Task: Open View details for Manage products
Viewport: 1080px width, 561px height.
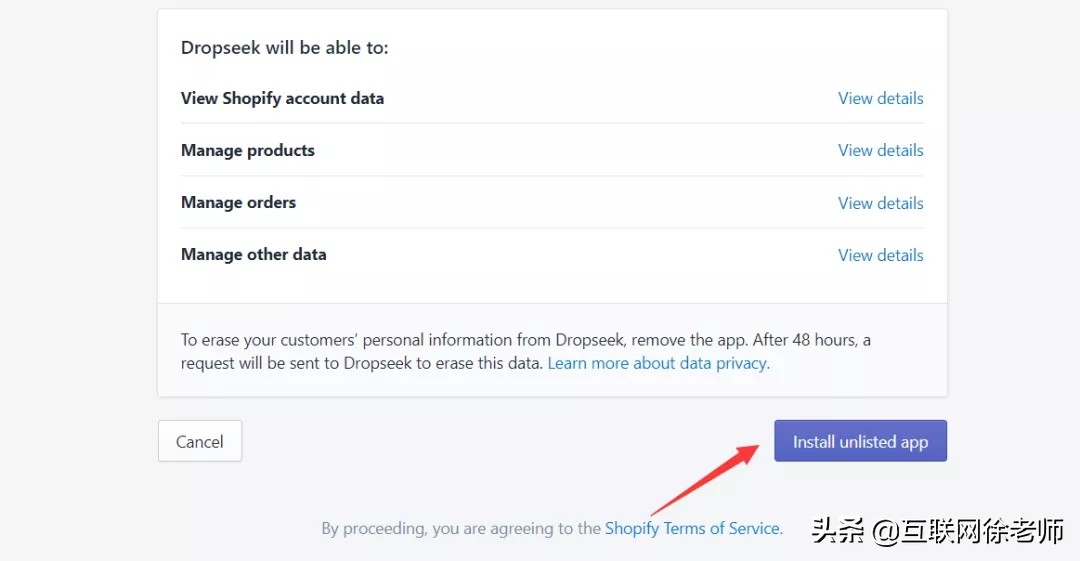Action: point(880,150)
